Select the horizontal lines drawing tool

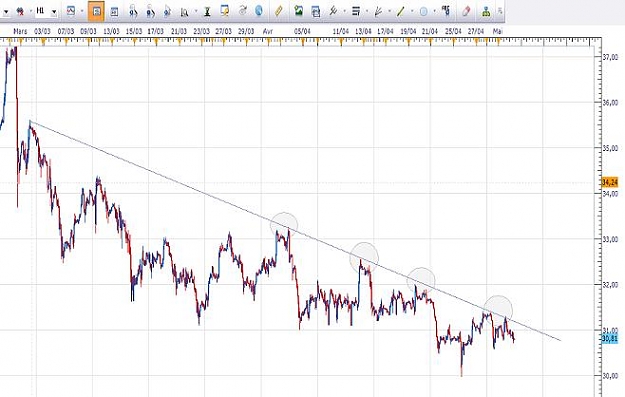[356, 12]
